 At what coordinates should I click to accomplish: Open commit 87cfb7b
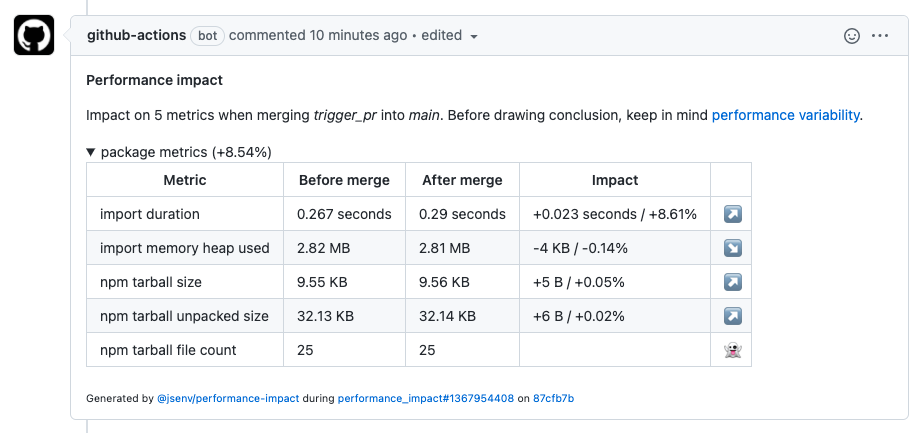click(553, 399)
